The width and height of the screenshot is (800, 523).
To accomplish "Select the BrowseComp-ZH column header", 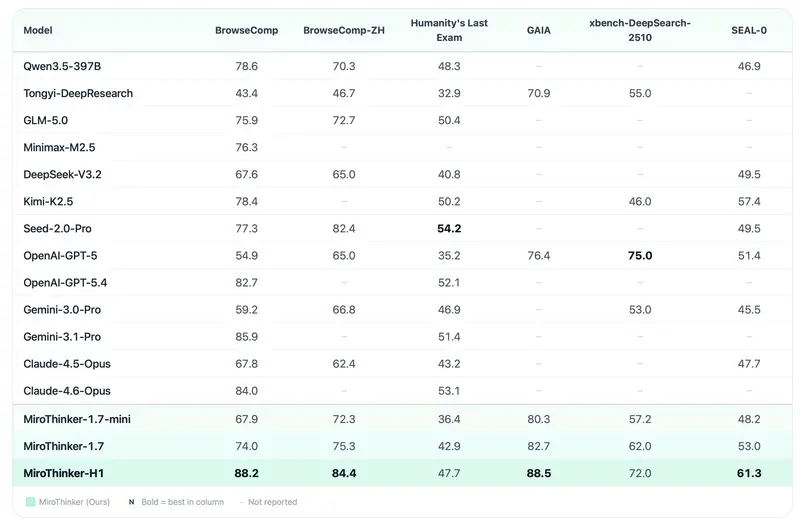I will point(343,31).
